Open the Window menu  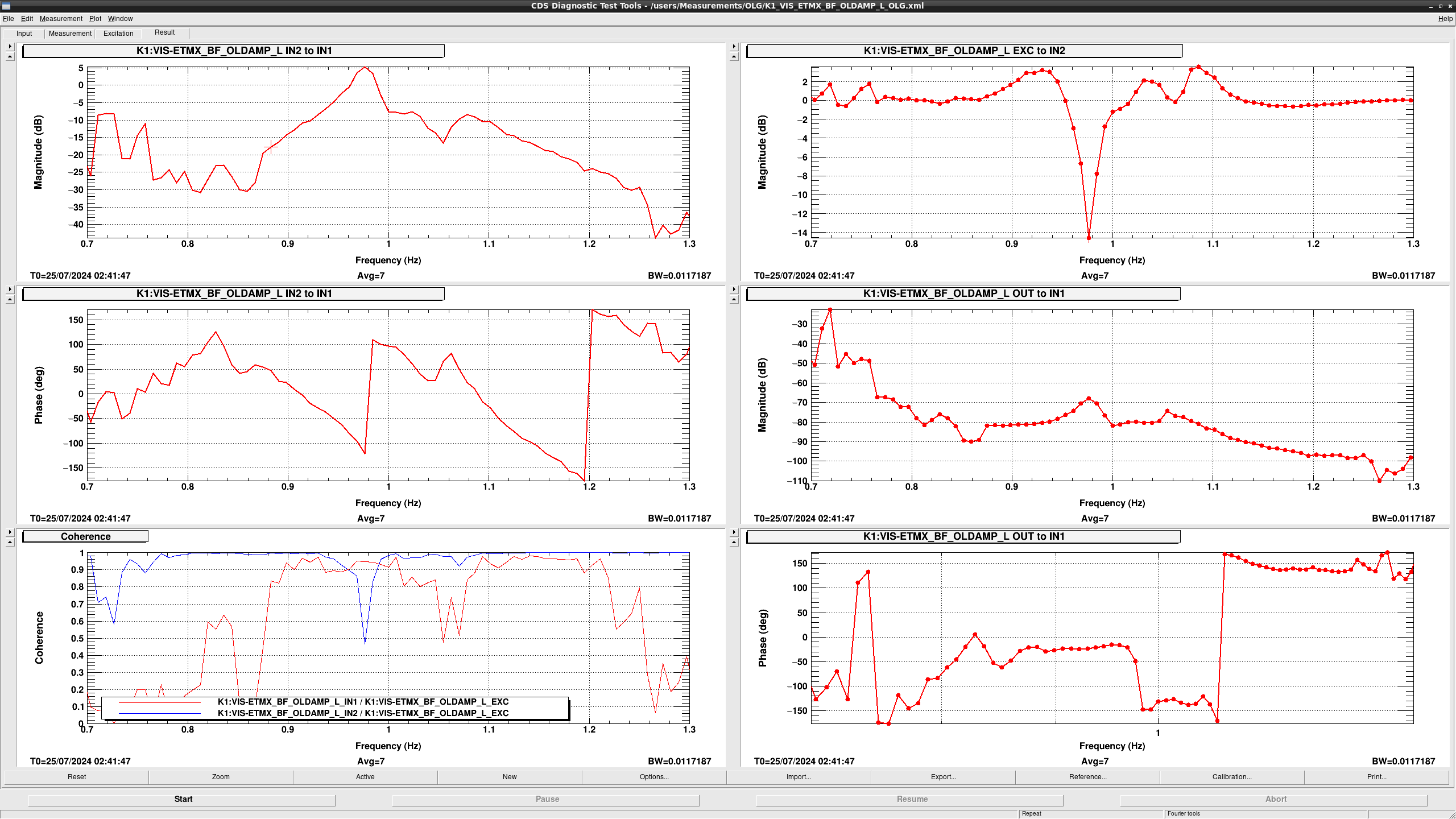[x=121, y=19]
